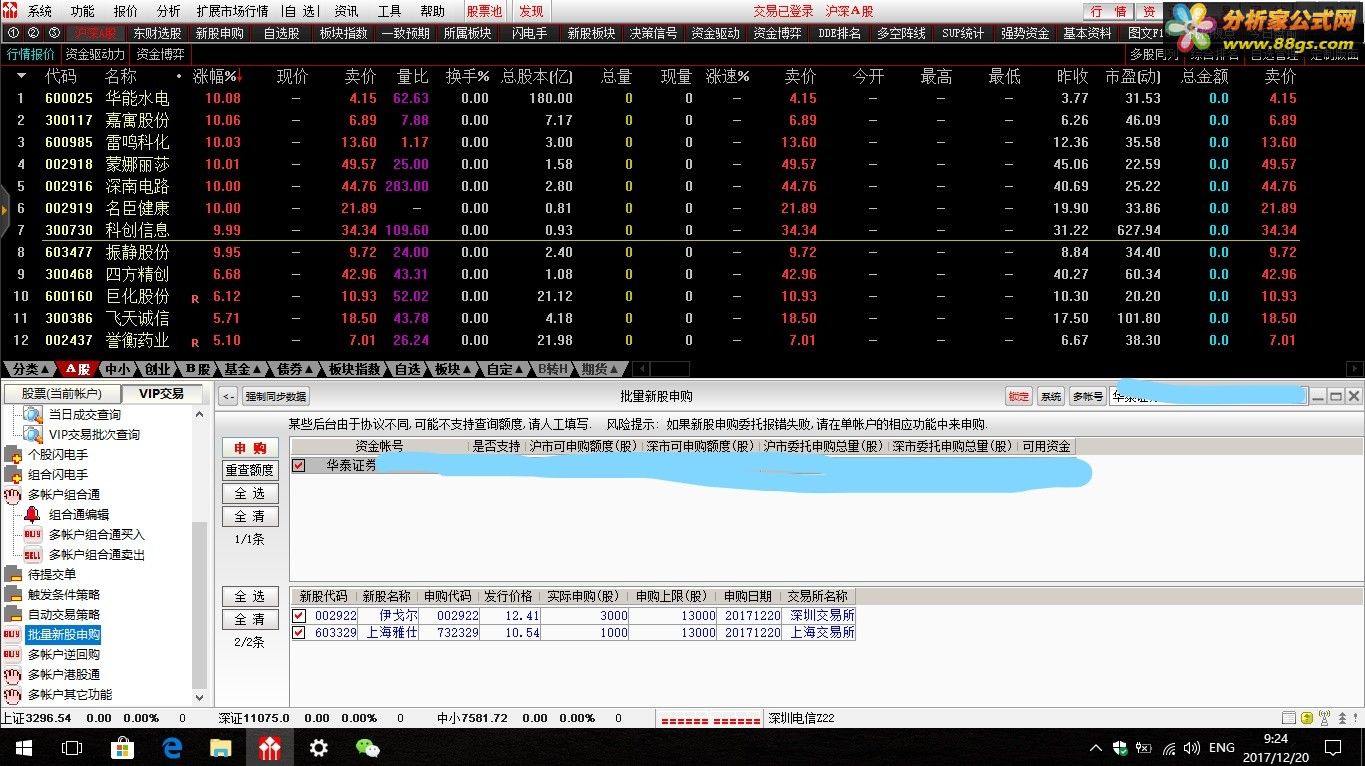Select the circled number 2 layout icon
This screenshot has height=766, width=1365.
pyautogui.click(x=33, y=33)
